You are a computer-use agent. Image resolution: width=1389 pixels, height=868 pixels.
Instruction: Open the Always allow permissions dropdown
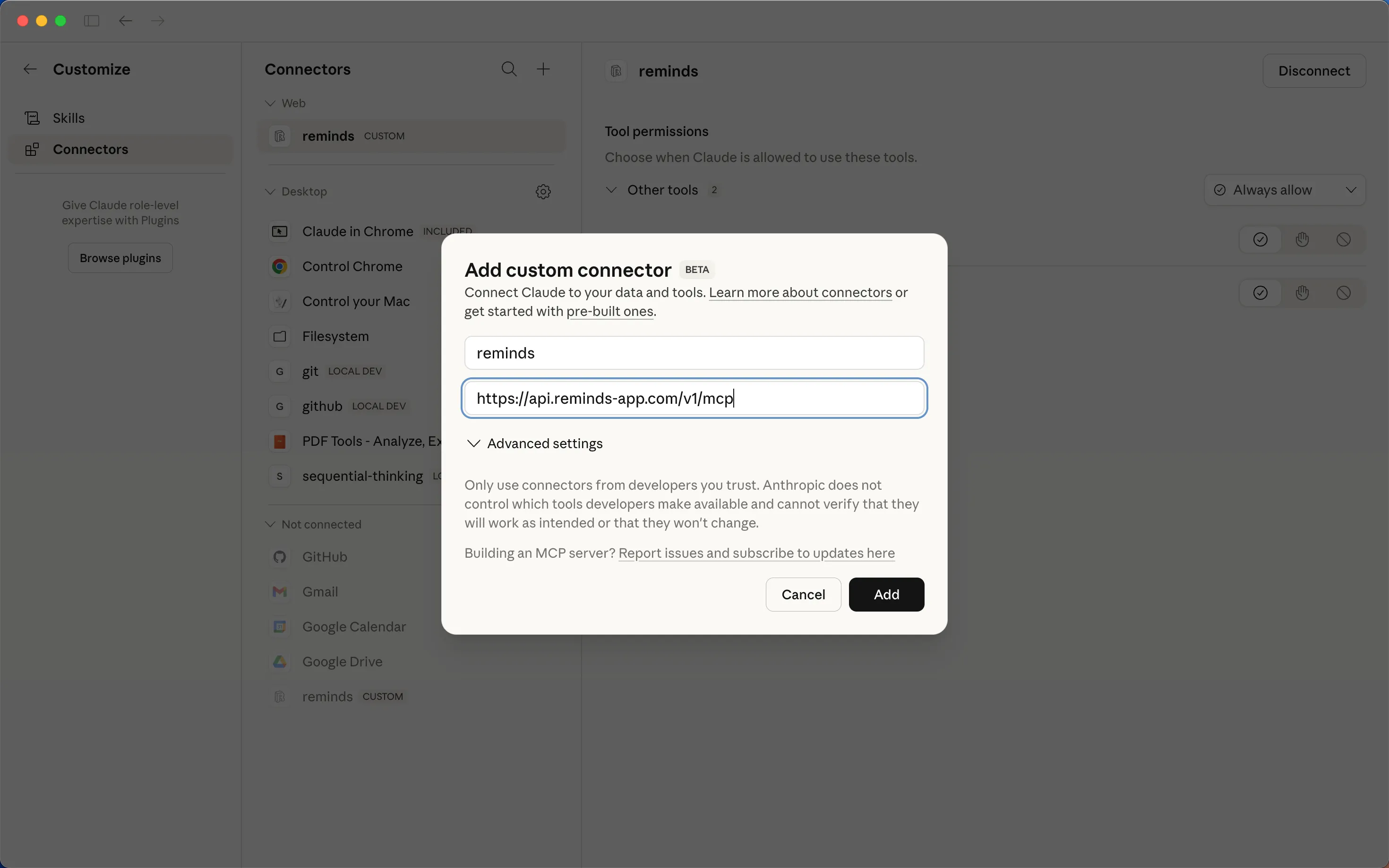pos(1284,190)
